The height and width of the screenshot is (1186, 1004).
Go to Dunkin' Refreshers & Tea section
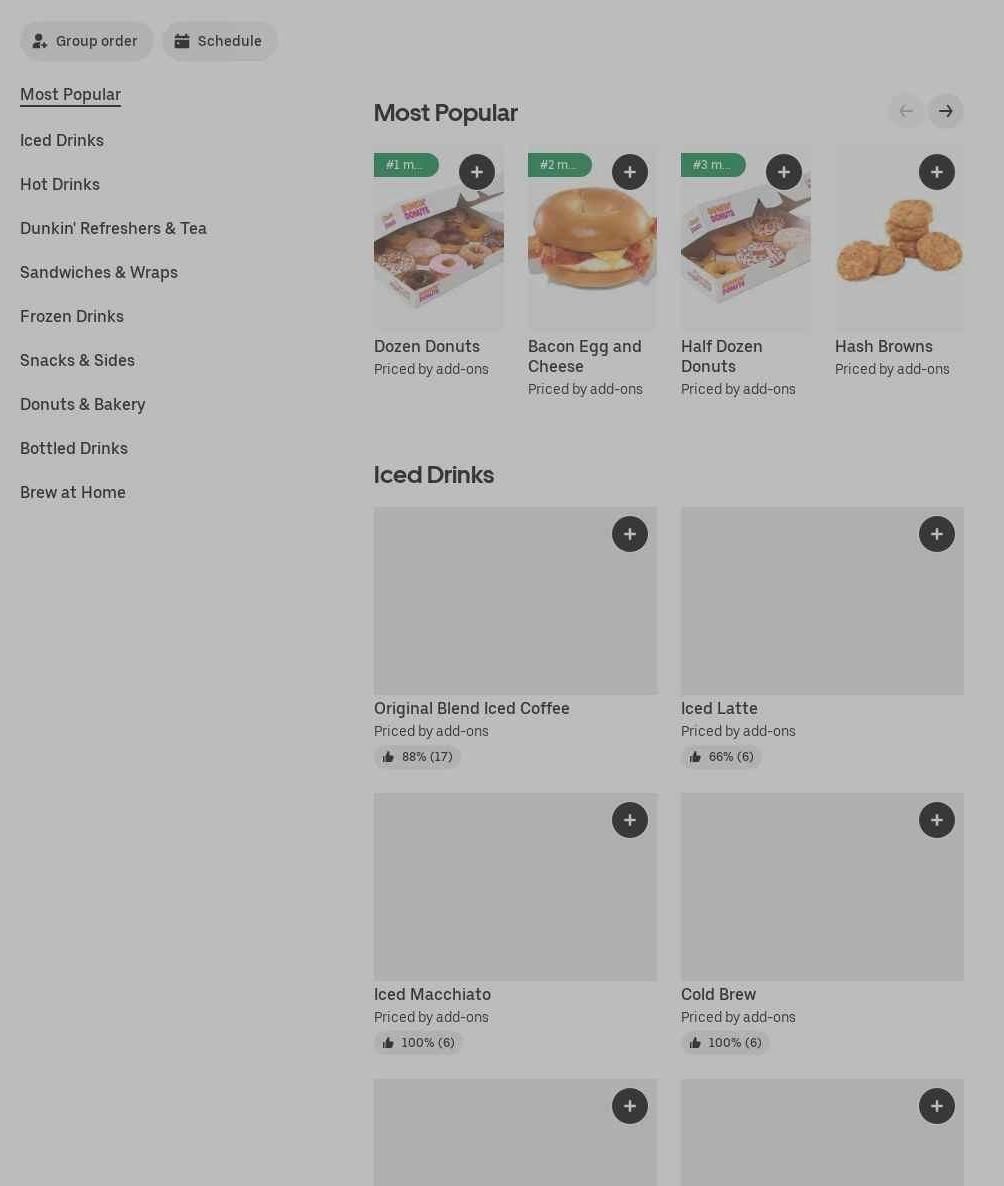point(113,228)
